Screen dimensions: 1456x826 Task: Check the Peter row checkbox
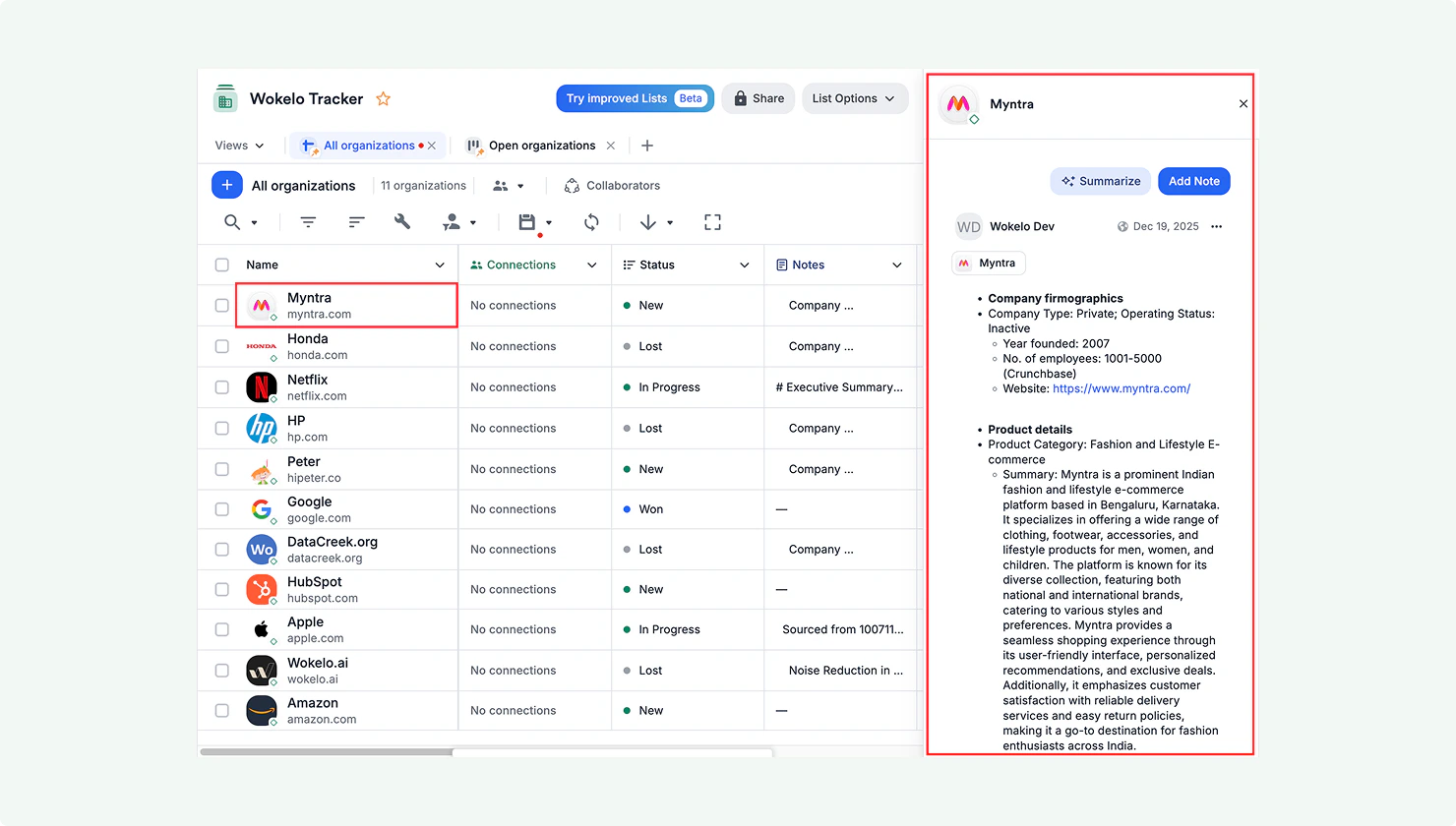coord(222,469)
